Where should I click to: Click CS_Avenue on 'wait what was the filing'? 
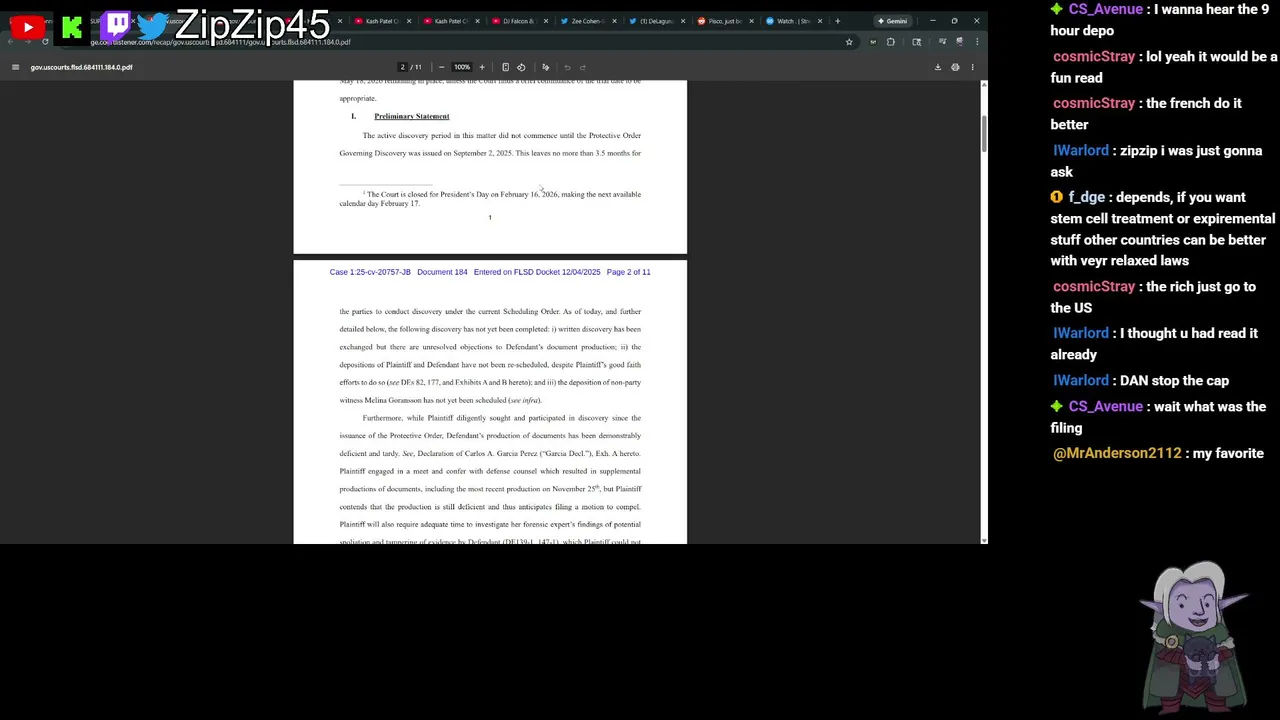[1106, 407]
